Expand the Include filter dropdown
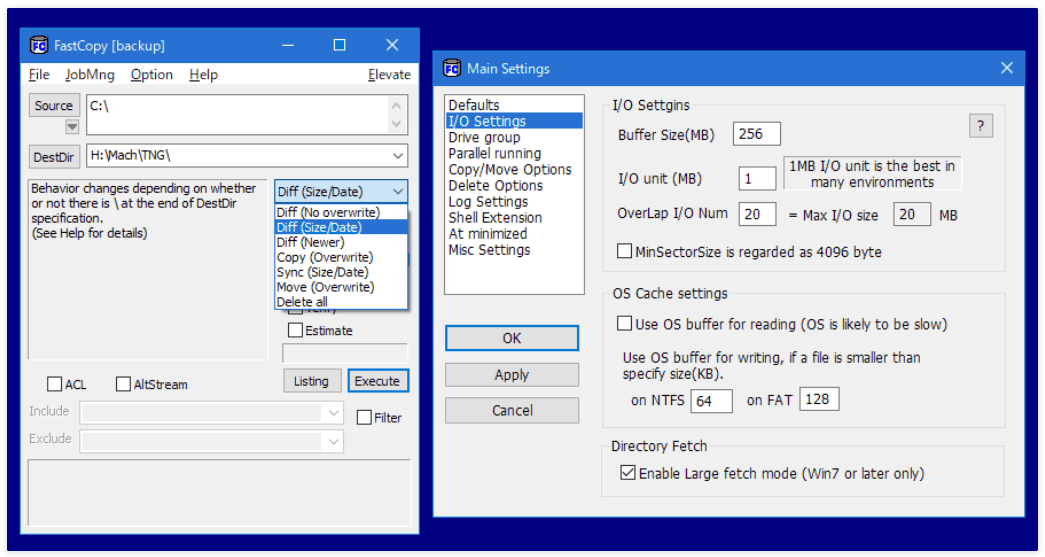 tap(333, 413)
